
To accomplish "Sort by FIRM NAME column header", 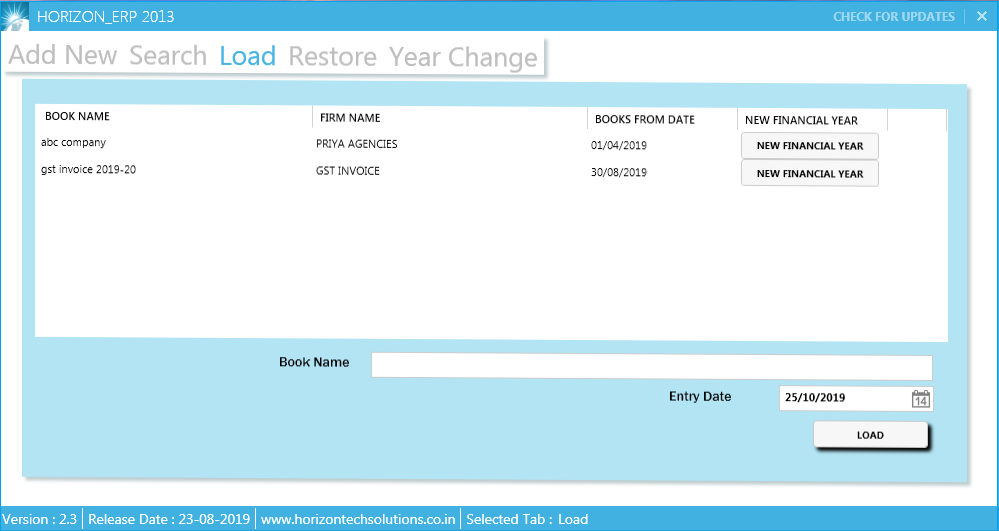I will (350, 118).
